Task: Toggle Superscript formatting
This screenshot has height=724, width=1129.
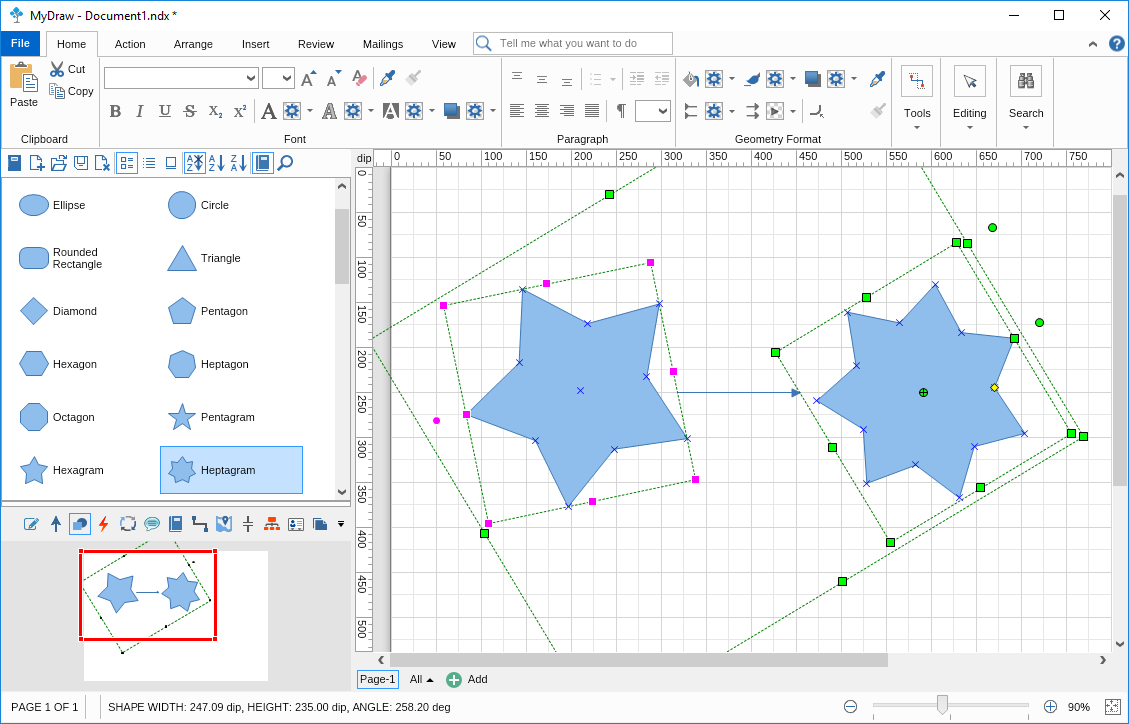Action: (x=240, y=111)
